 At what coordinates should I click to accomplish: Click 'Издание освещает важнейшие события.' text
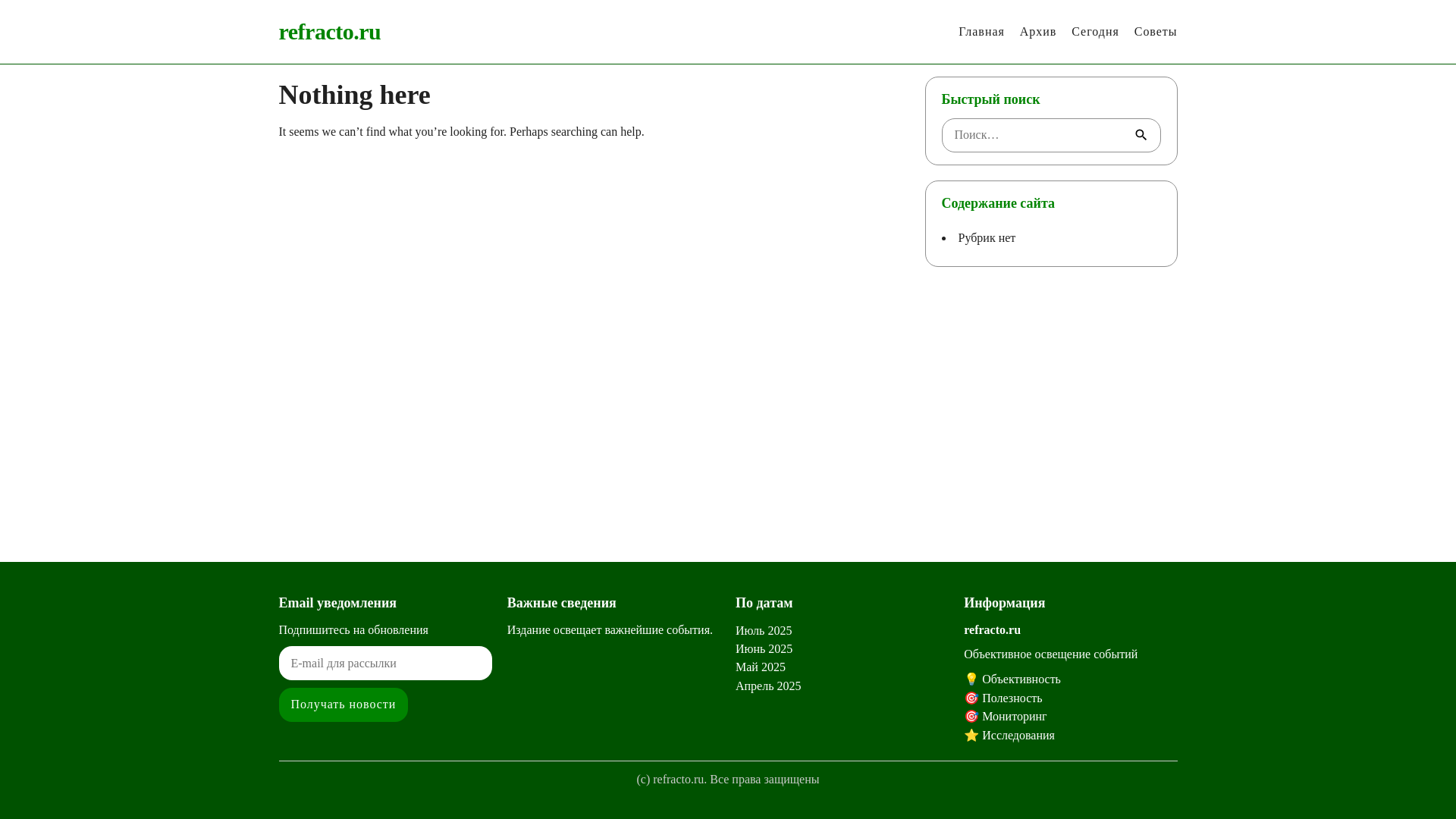610,630
